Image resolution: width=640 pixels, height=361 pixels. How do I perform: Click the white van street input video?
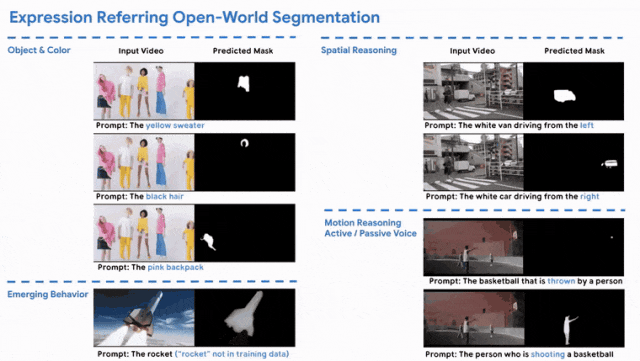473,91
